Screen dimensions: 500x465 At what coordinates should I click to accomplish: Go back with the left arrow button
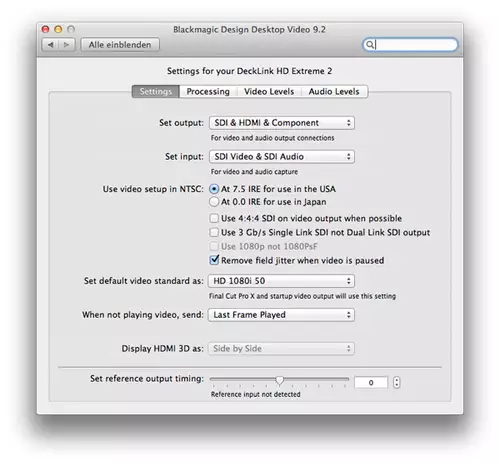(50, 45)
